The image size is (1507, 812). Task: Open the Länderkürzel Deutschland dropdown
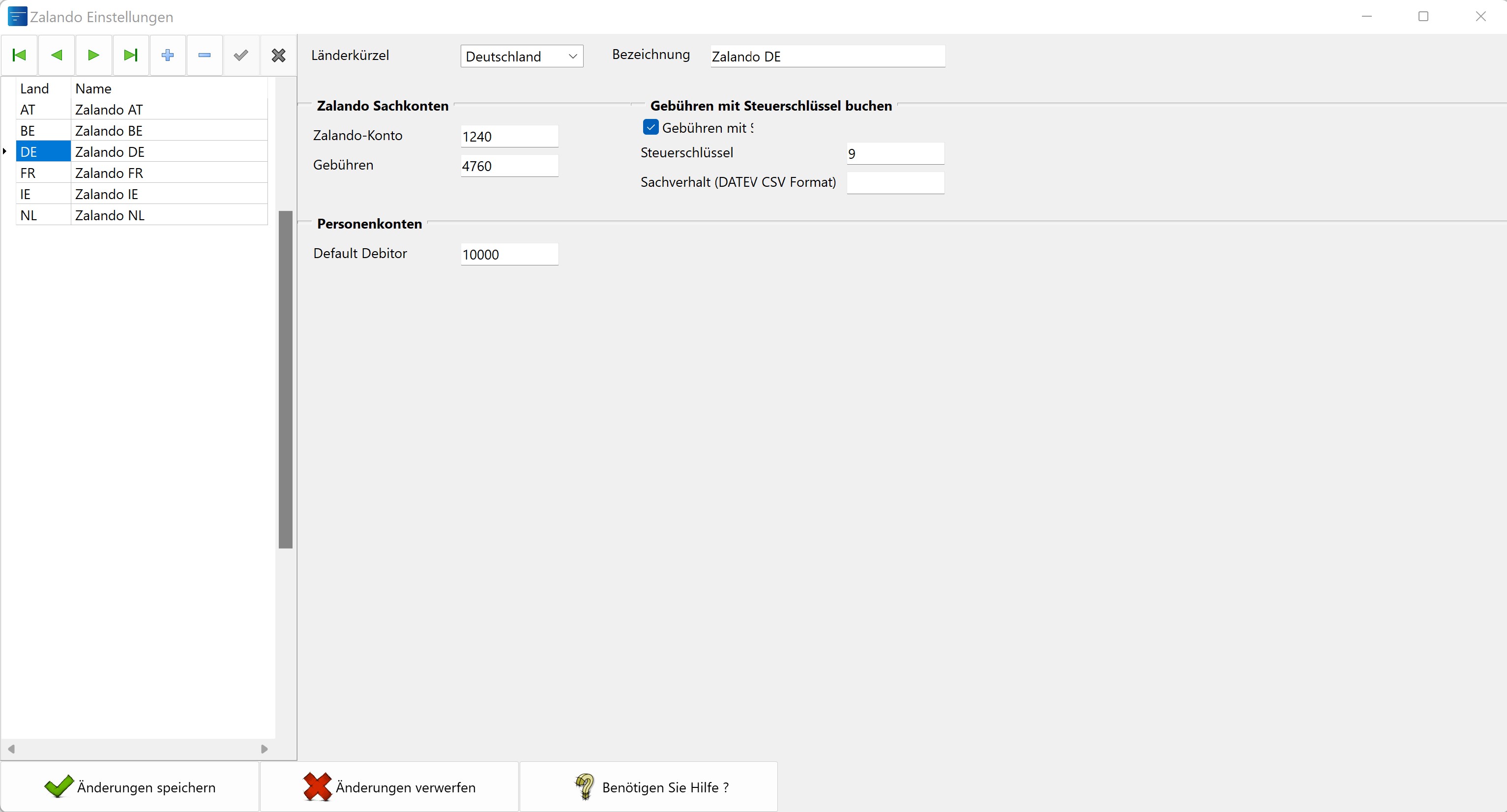pos(522,56)
